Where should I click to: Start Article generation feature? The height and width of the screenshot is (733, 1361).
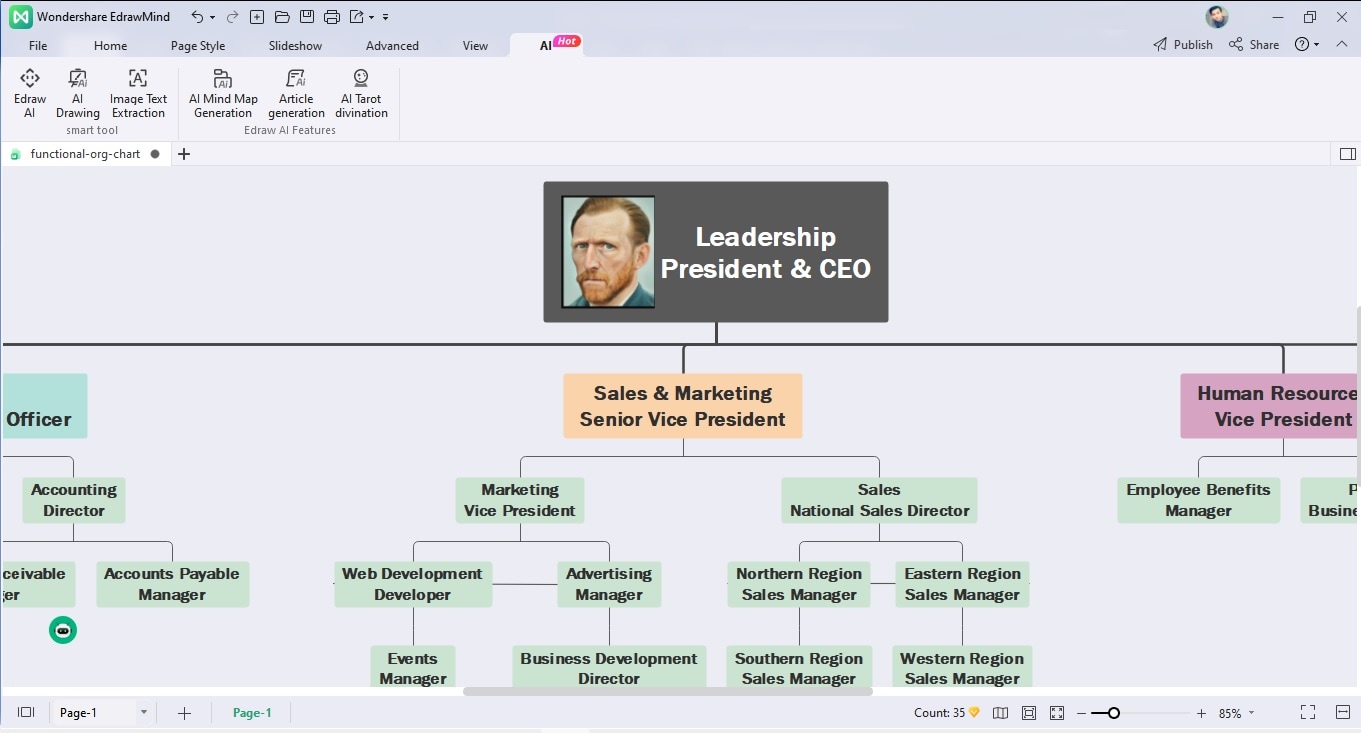(x=296, y=93)
